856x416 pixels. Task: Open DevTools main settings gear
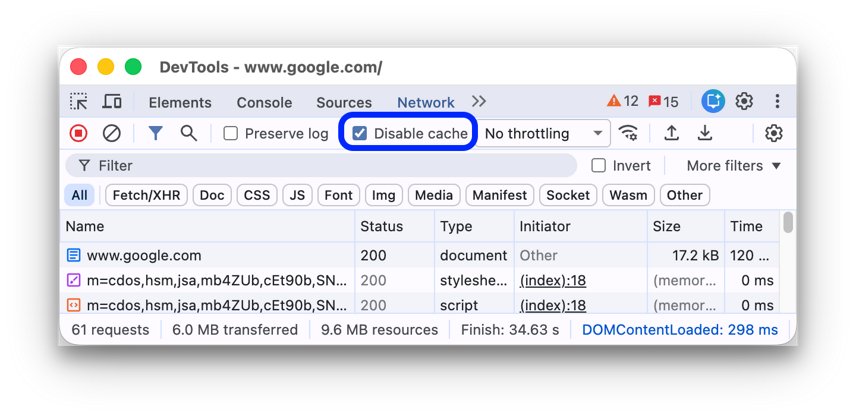tap(744, 102)
